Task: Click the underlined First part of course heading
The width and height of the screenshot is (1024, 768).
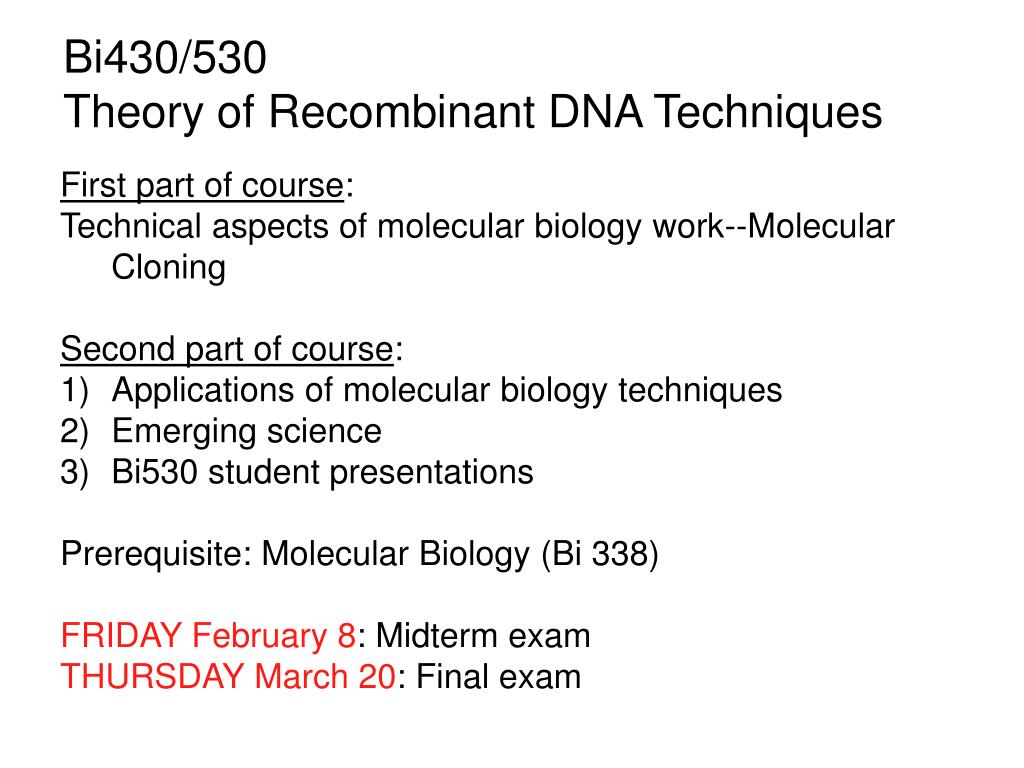Action: (x=202, y=185)
